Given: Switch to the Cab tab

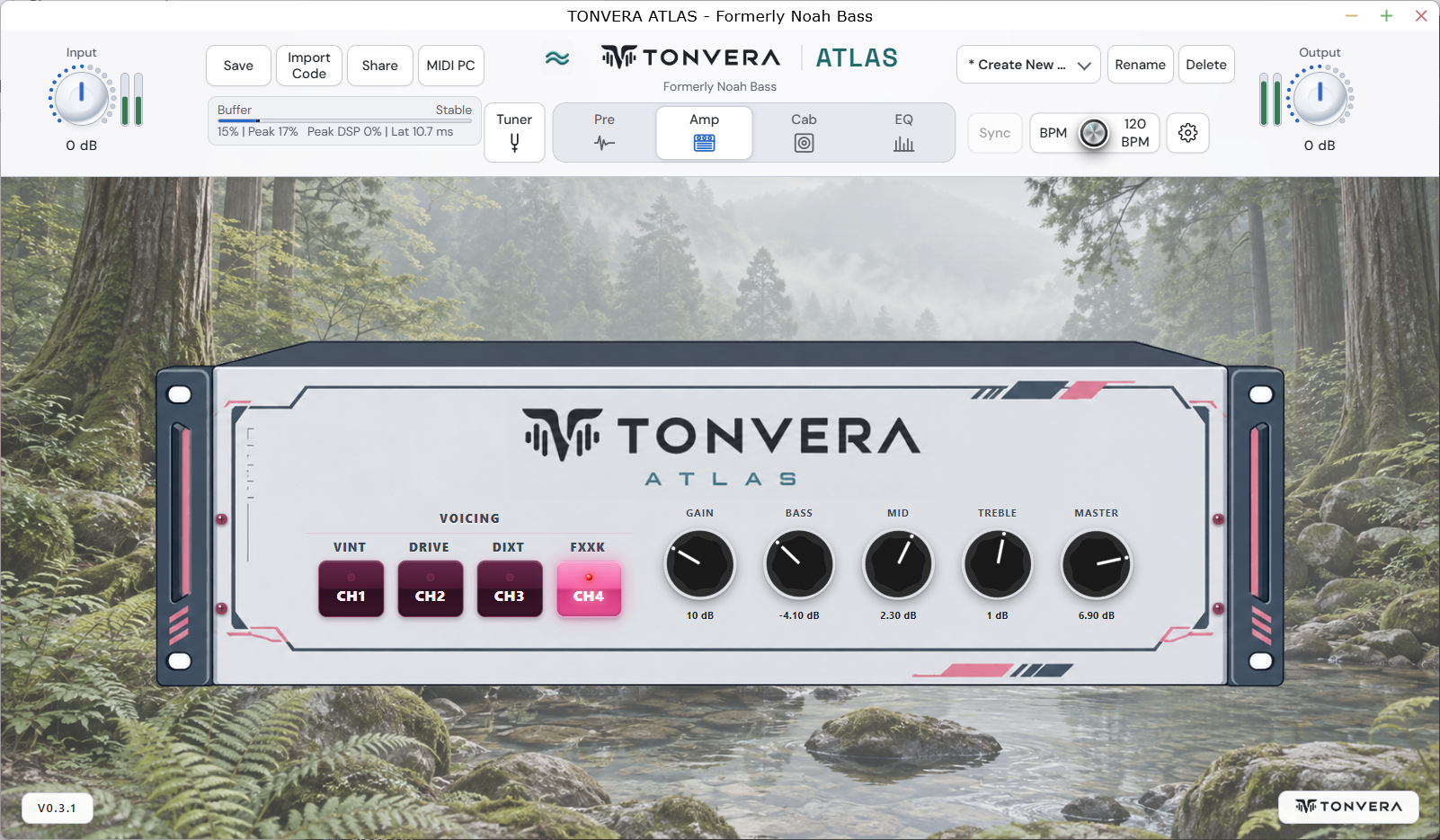Looking at the screenshot, I should [x=804, y=133].
